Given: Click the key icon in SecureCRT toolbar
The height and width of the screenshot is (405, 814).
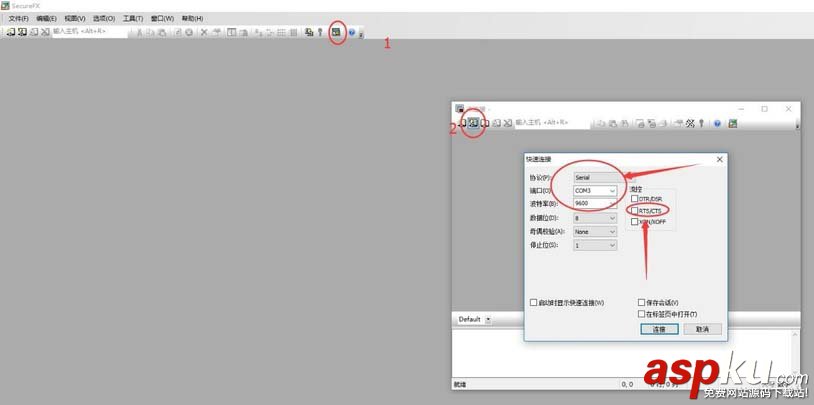Looking at the screenshot, I should pyautogui.click(x=701, y=123).
